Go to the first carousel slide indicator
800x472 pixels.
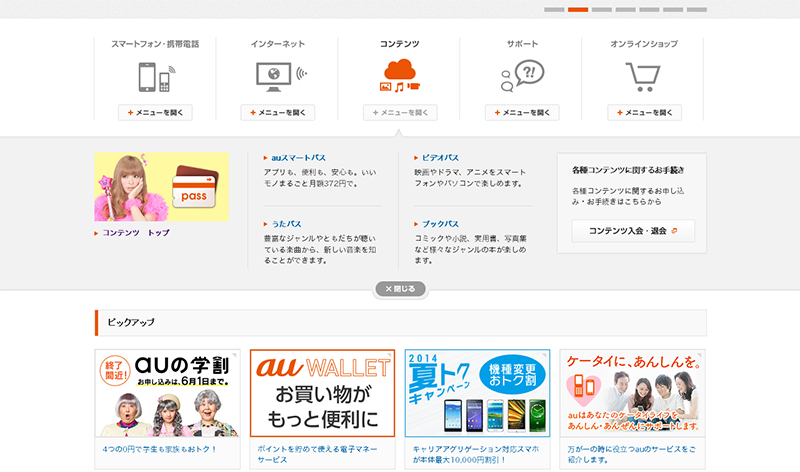554,10
